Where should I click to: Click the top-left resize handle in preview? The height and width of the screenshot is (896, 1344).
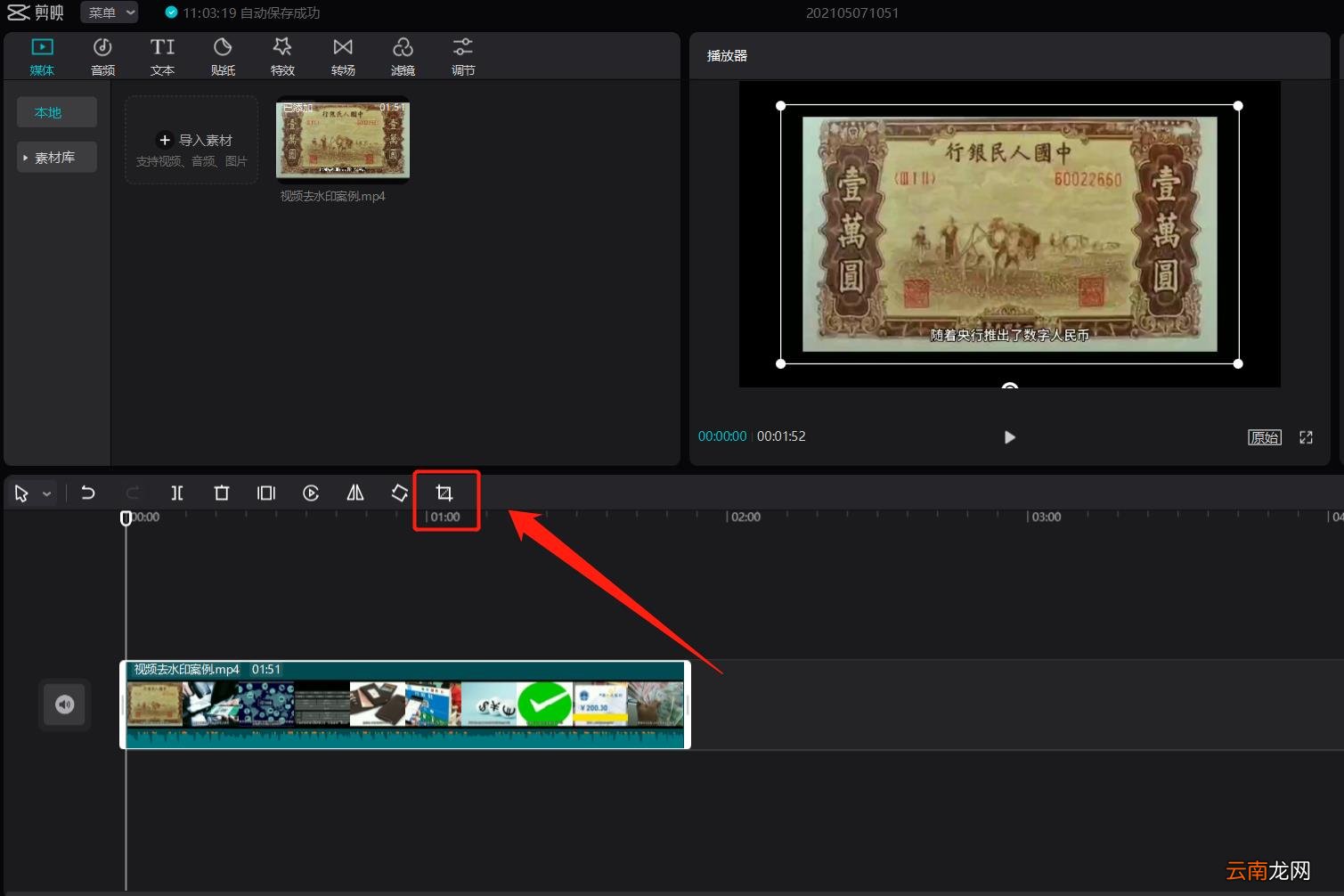[x=781, y=106]
